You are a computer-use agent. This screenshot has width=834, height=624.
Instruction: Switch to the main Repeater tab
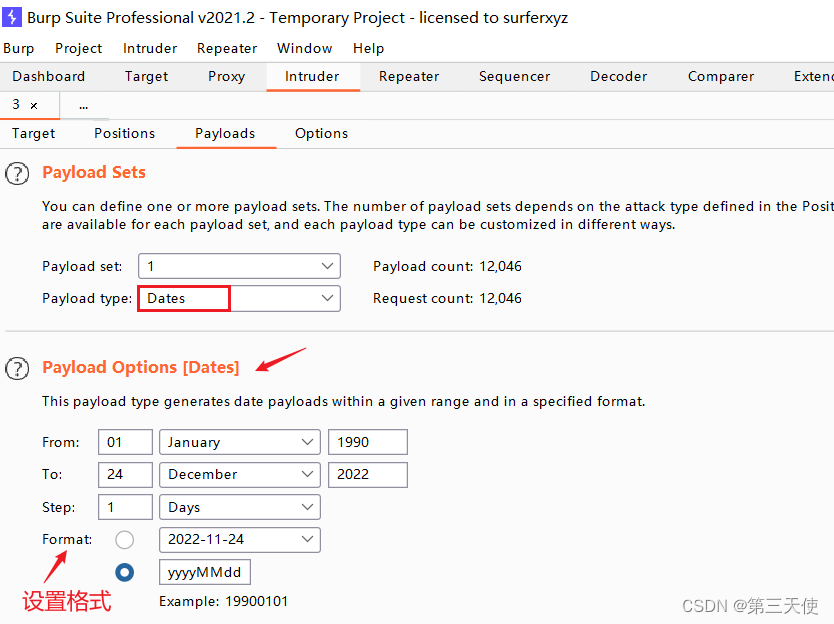click(x=409, y=77)
